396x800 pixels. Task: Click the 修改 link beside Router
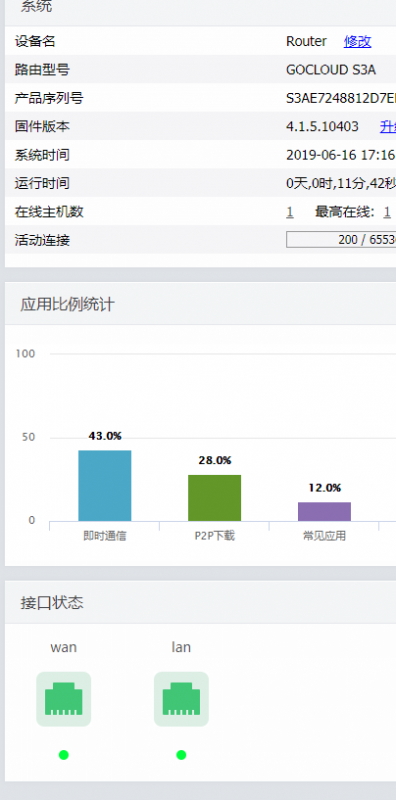357,41
